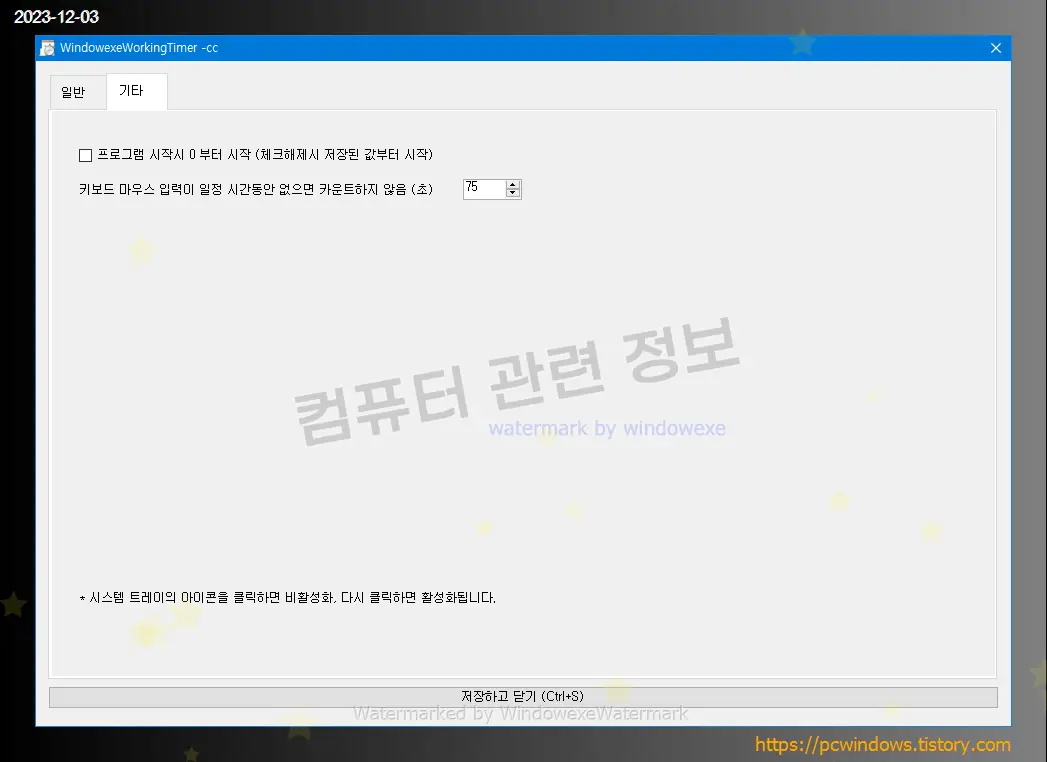1047x762 pixels.
Task: Increase idle seconds with spinner up arrow
Action: [513, 184]
